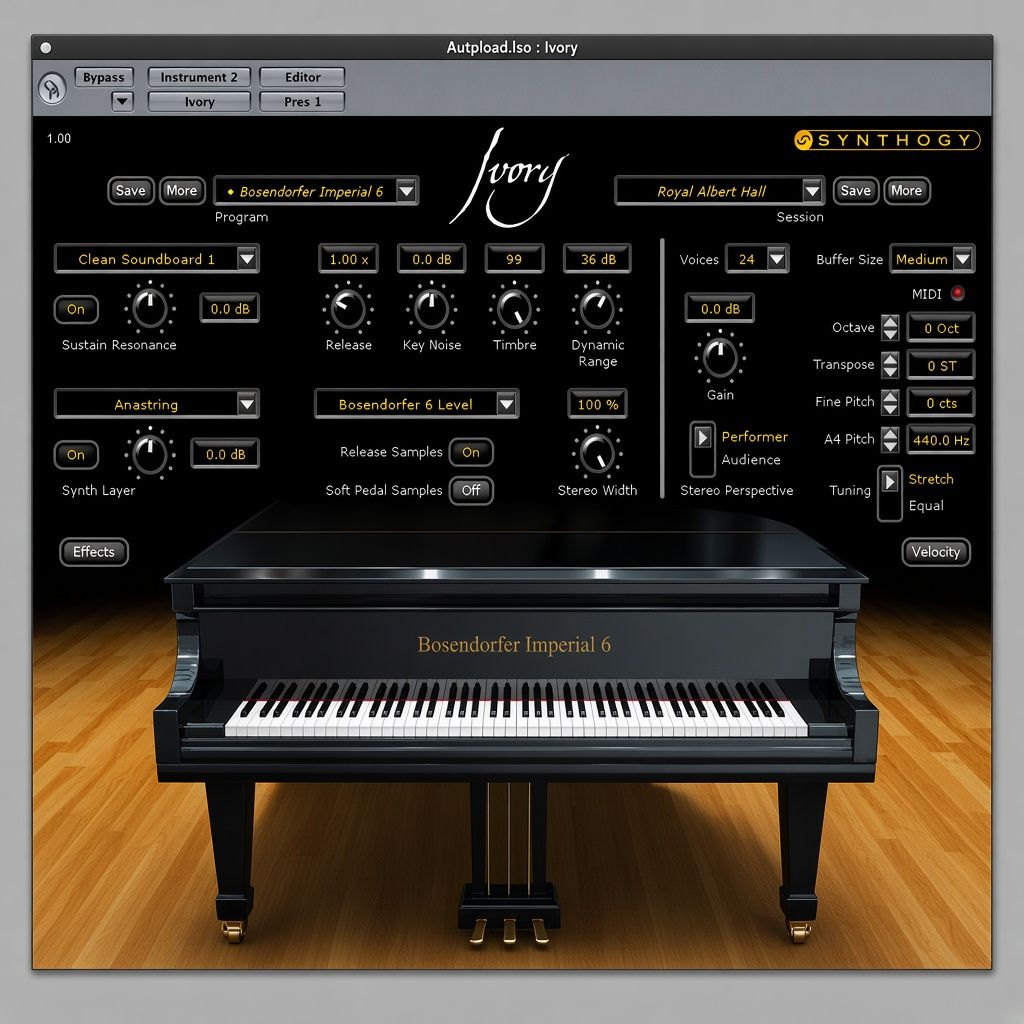This screenshot has height=1024, width=1024.
Task: Open the Voices 24 dropdown
Action: (758, 259)
